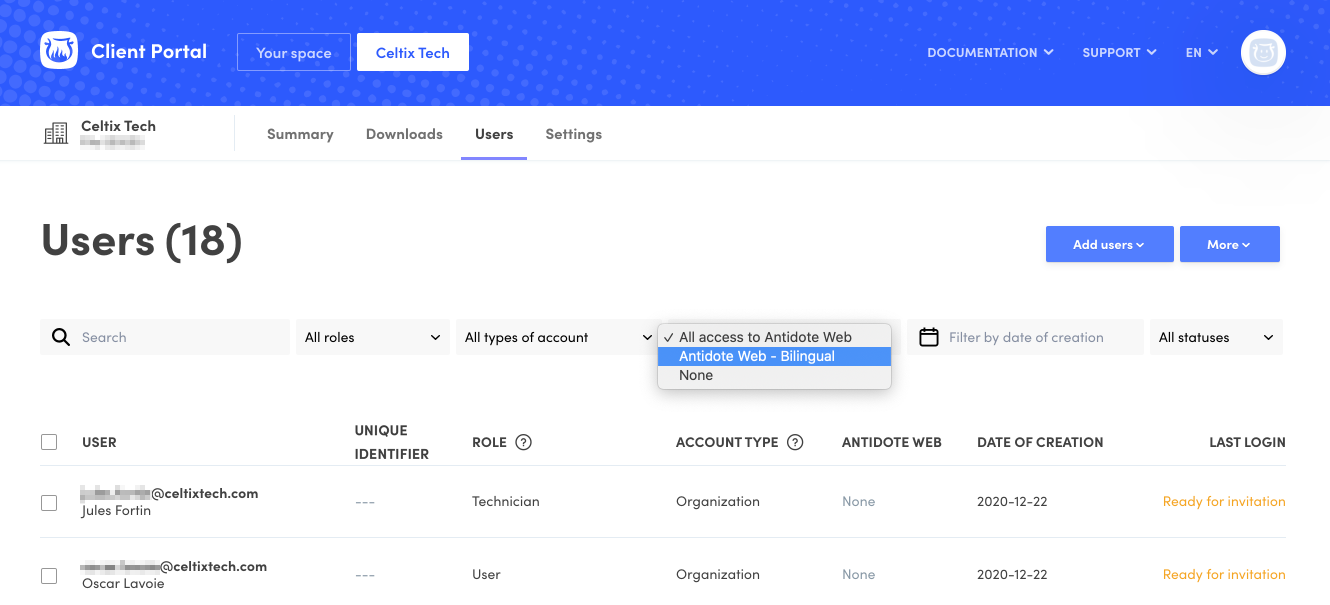Open the EN language selector
Image resolution: width=1330 pixels, height=605 pixels.
click(x=1201, y=52)
